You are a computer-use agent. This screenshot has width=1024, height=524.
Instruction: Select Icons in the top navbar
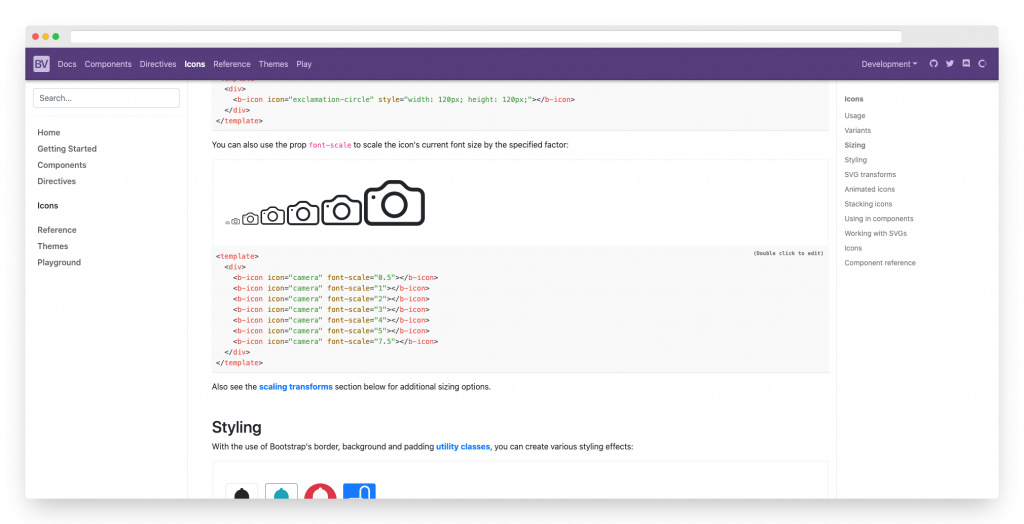(195, 64)
